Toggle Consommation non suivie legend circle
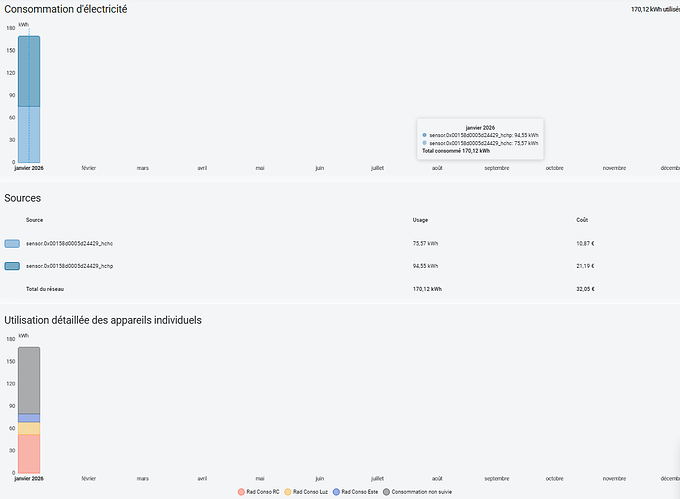 pyautogui.click(x=387, y=492)
